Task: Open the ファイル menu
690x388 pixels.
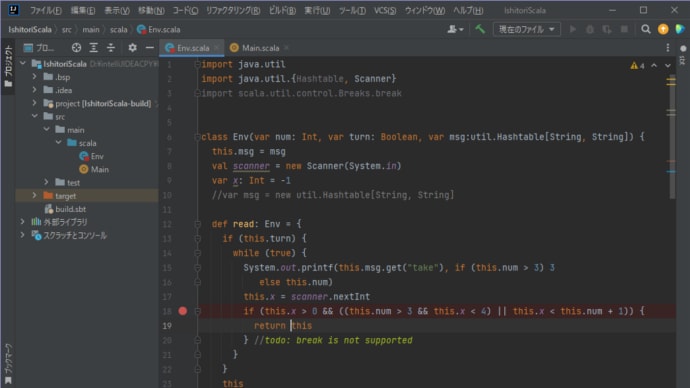Action: coord(45,10)
